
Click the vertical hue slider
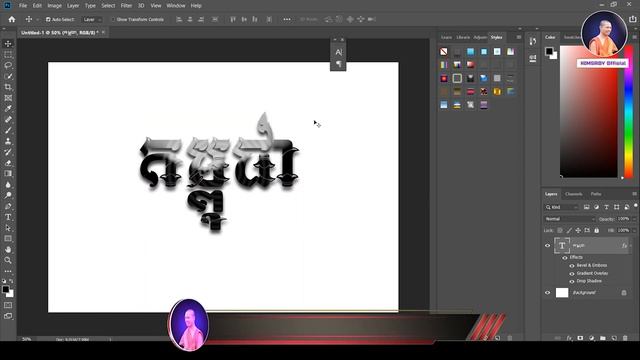(x=629, y=112)
